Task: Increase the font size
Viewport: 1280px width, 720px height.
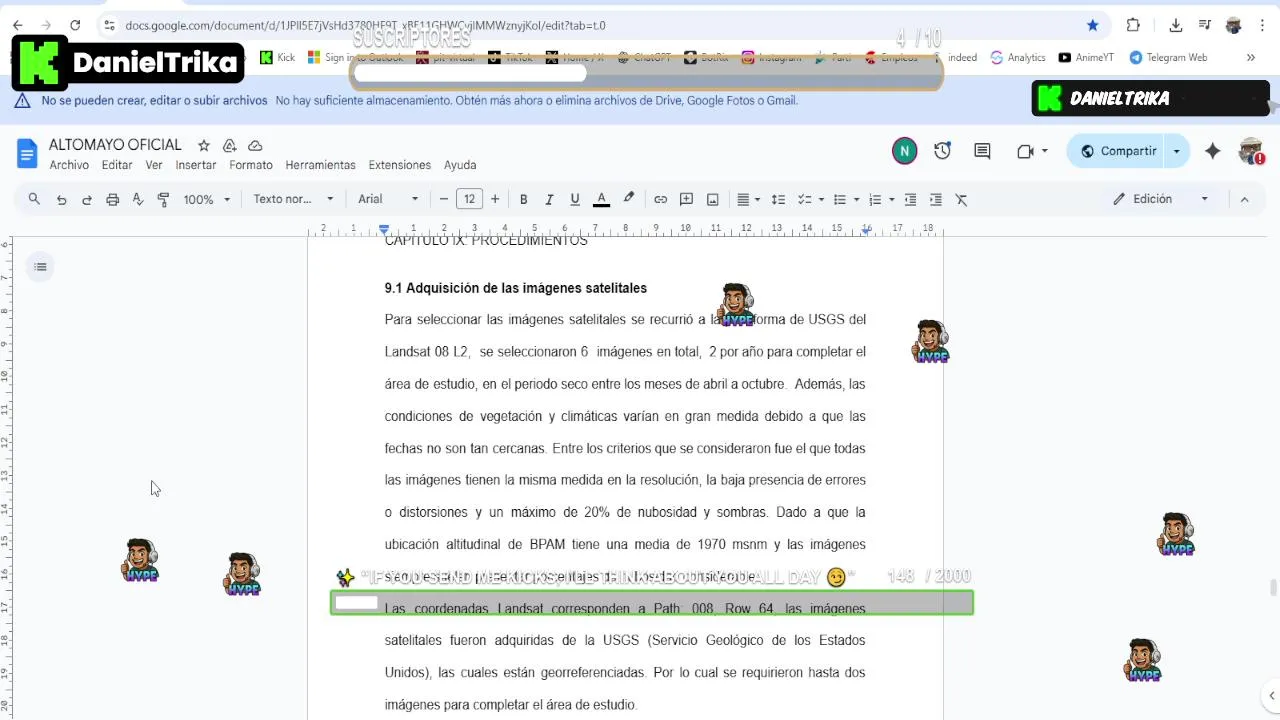Action: [495, 199]
